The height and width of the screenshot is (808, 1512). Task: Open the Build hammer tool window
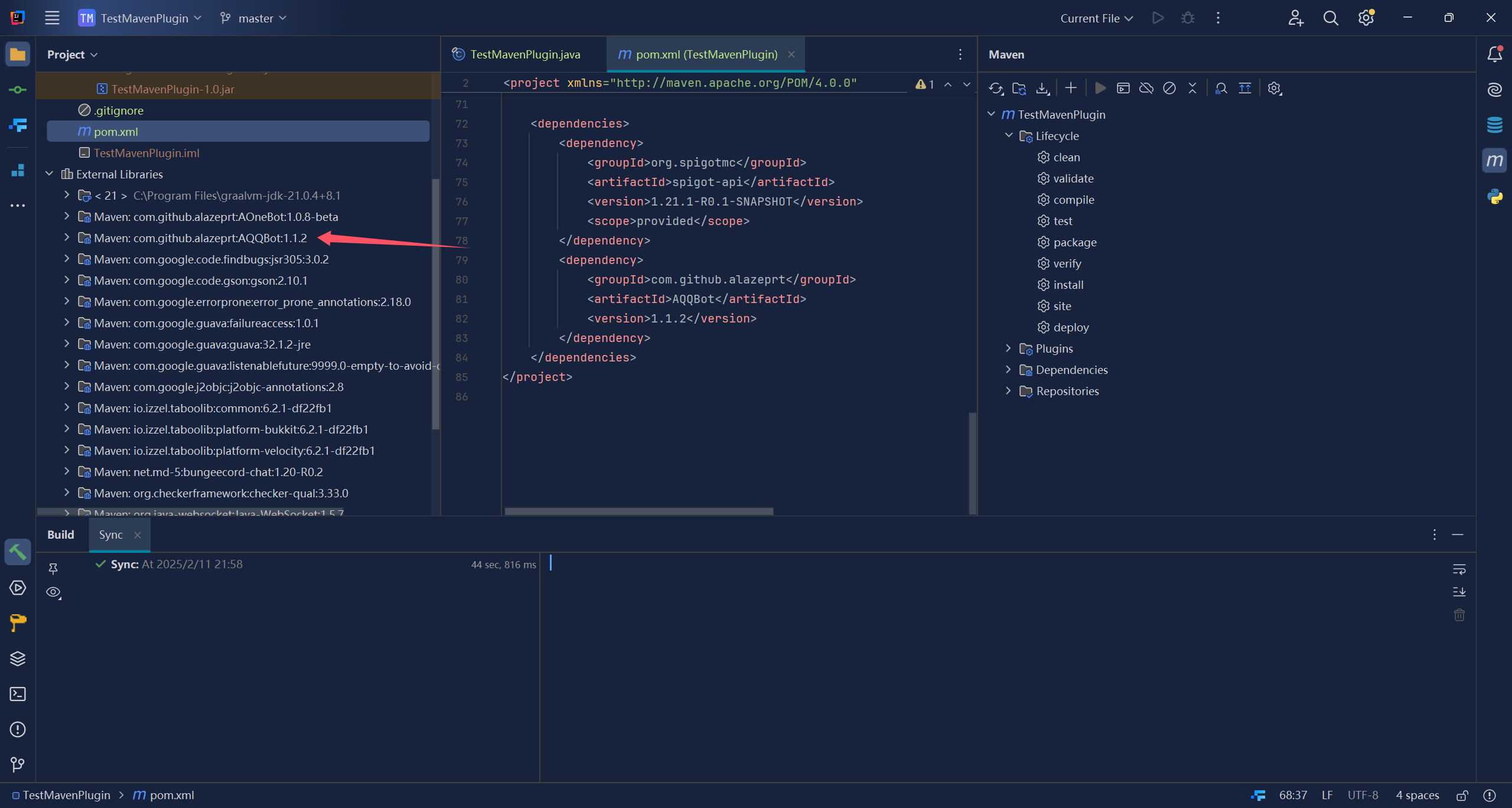(18, 552)
